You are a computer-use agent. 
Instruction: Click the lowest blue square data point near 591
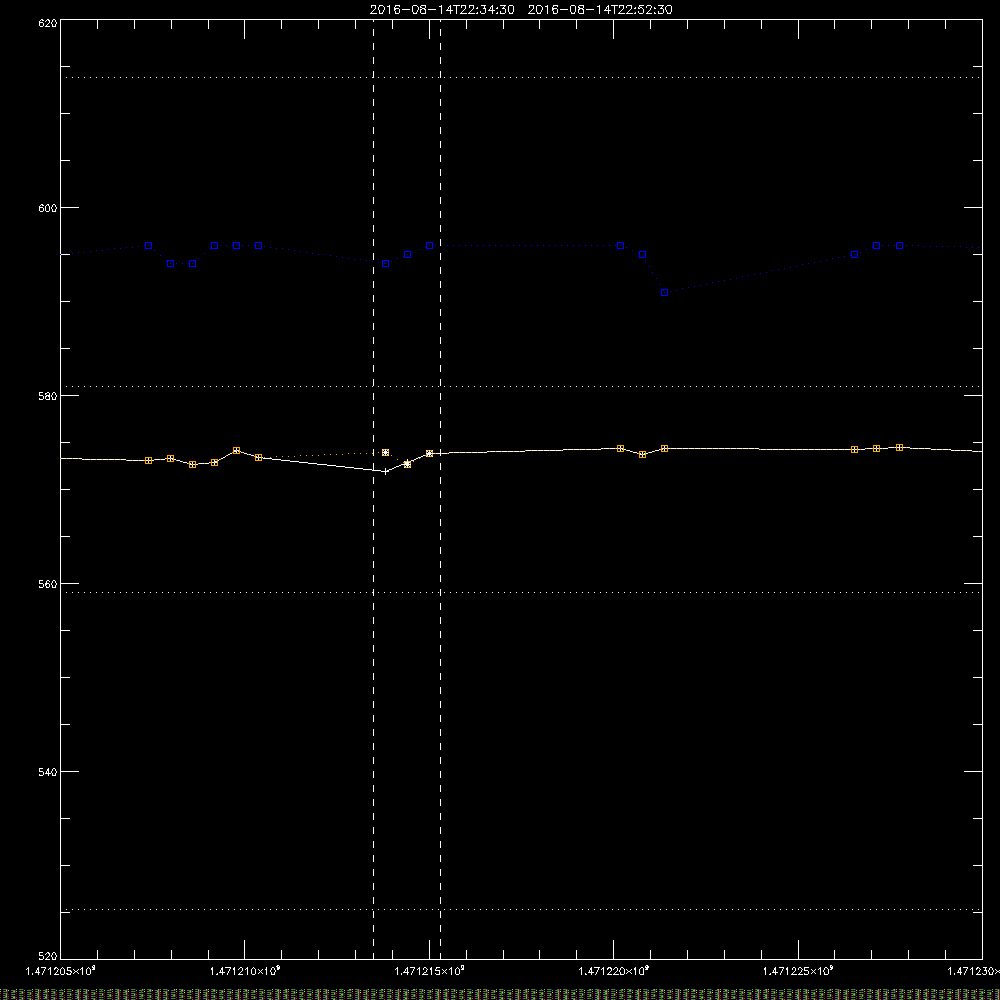click(665, 293)
